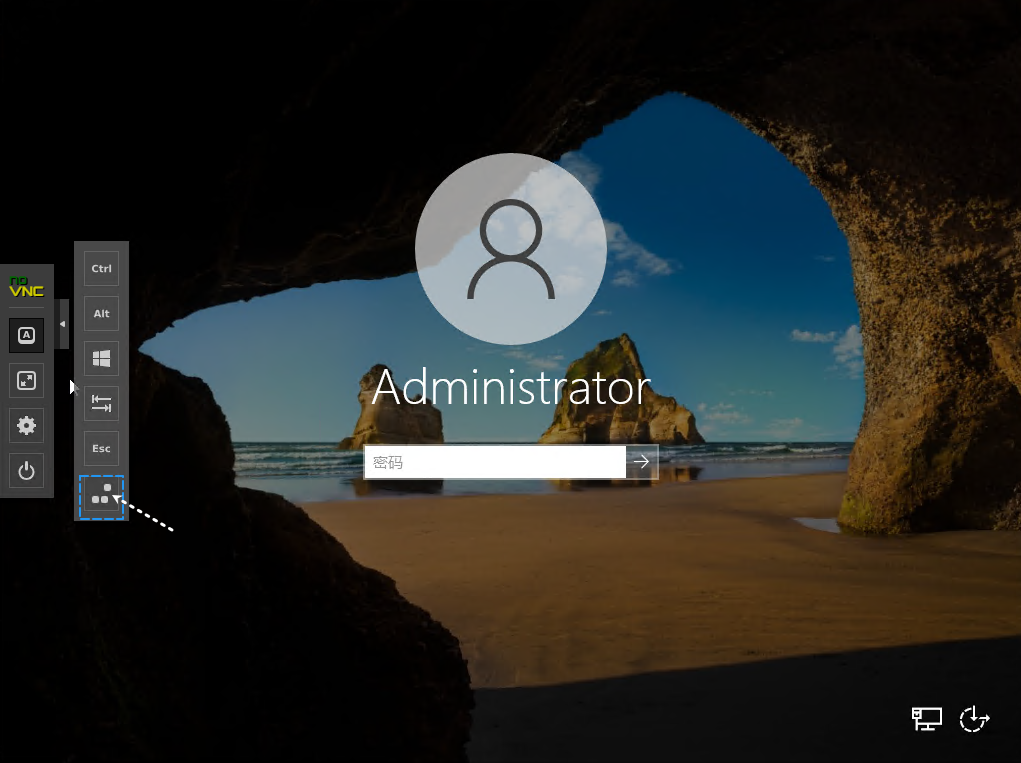Screen dimensions: 1021x763
Task: Click the power disconnect icon
Action: click(26, 471)
